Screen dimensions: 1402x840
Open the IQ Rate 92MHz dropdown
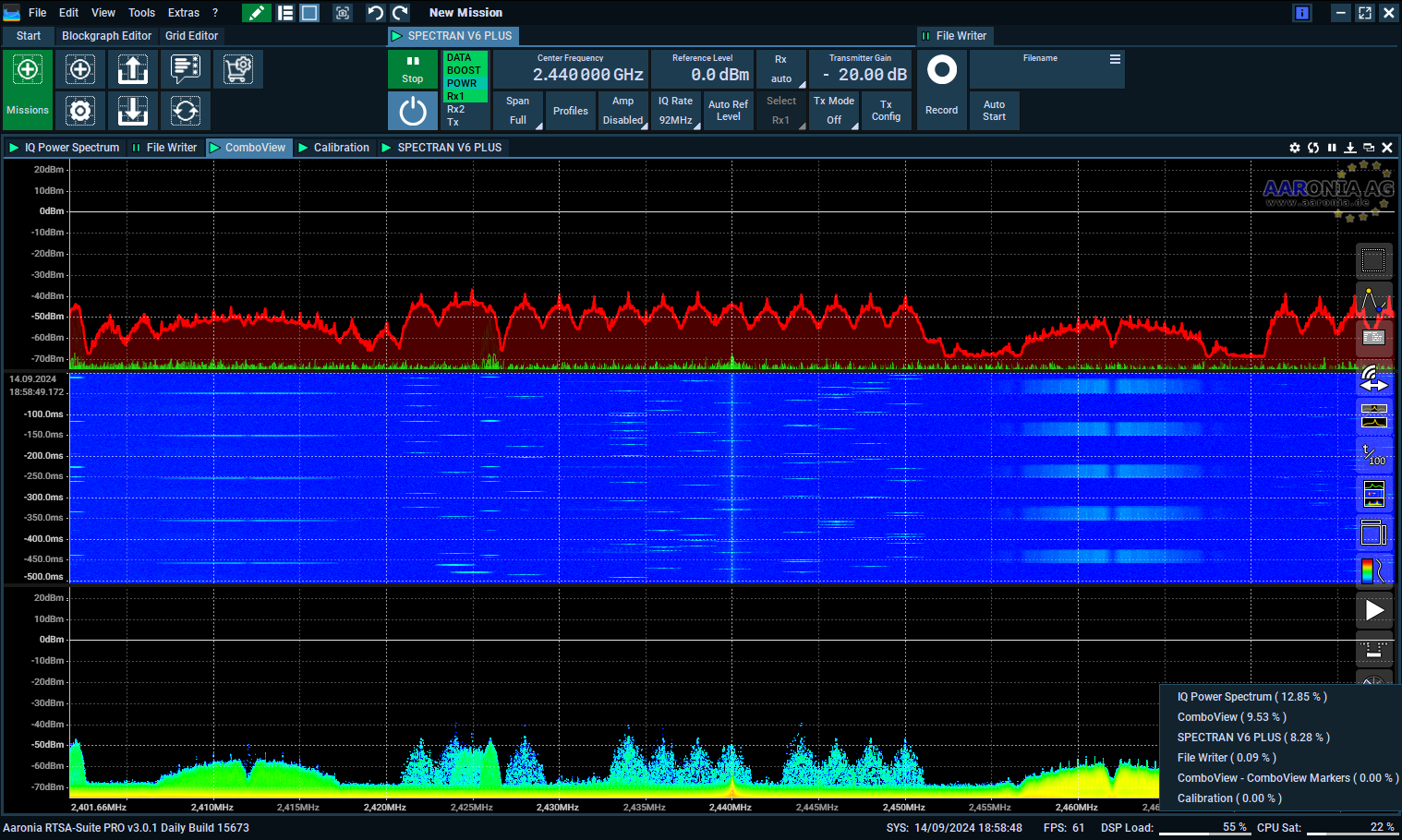[x=675, y=111]
